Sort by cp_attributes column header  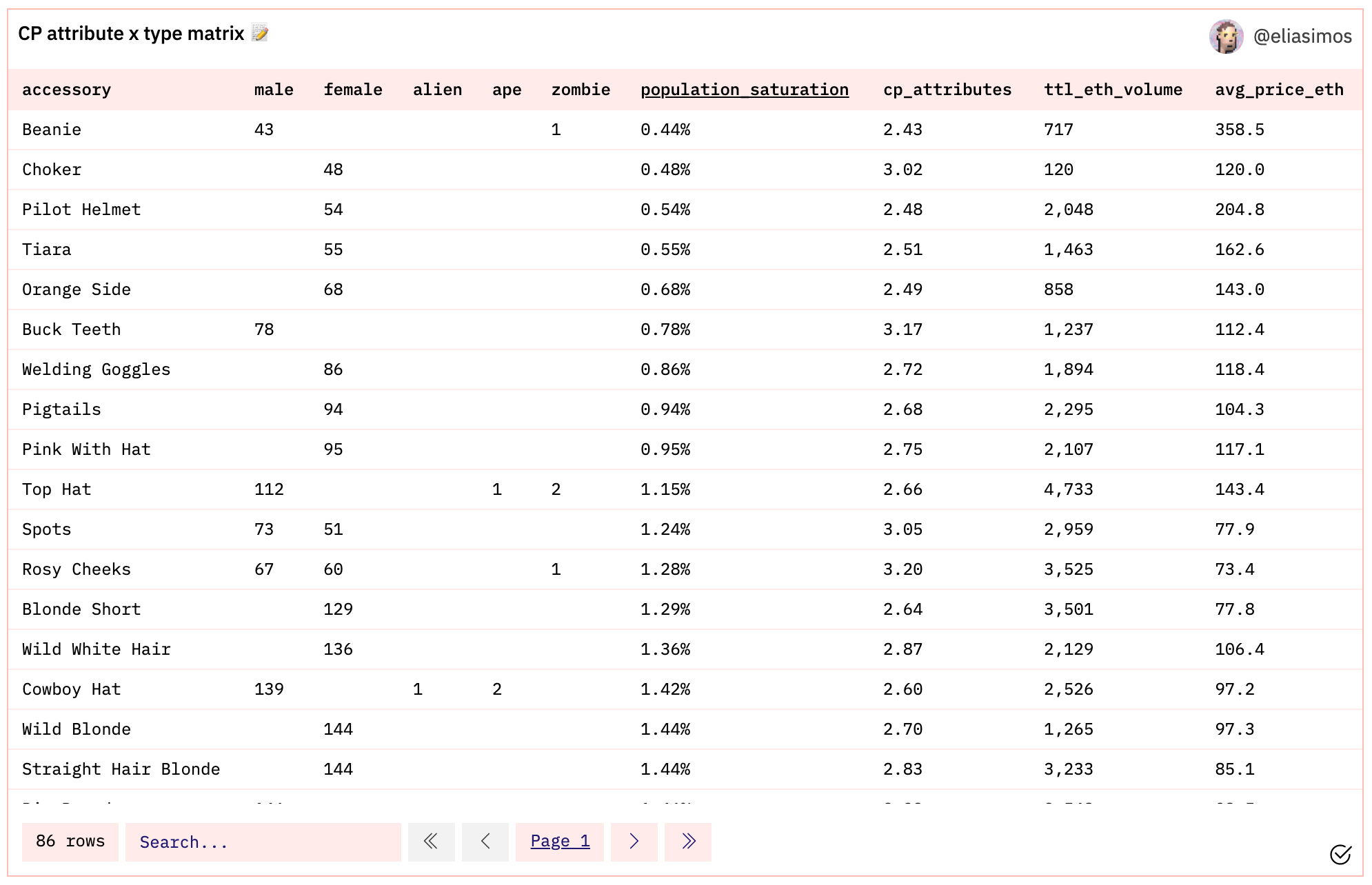[947, 90]
